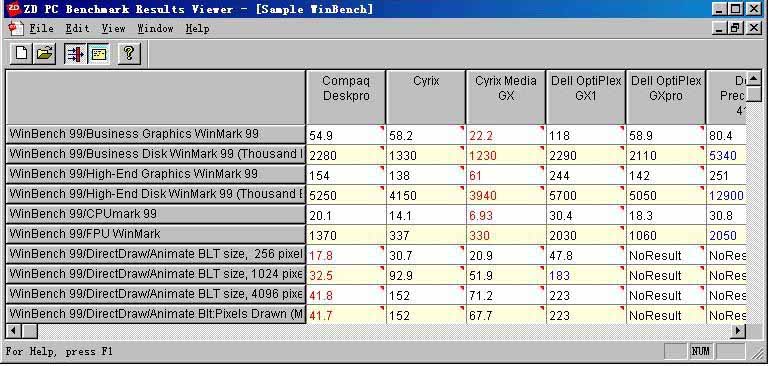
Task: Click the New document toolbar icon
Action: pyautogui.click(x=22, y=53)
